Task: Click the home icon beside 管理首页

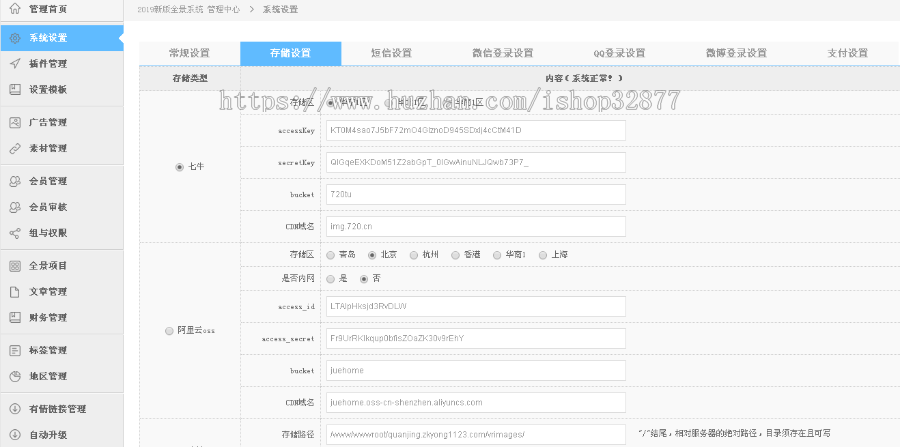Action: click(x=15, y=9)
